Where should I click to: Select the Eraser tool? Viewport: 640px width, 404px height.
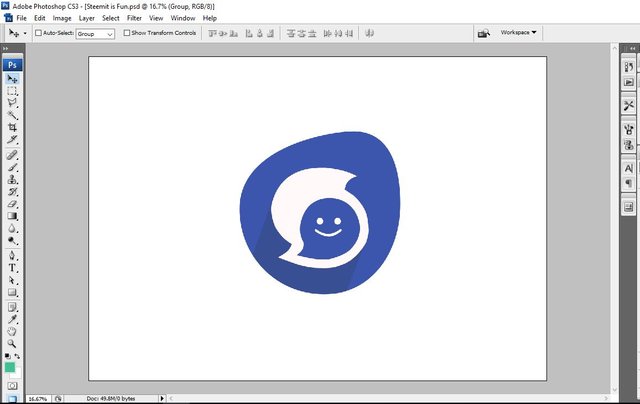tap(12, 204)
